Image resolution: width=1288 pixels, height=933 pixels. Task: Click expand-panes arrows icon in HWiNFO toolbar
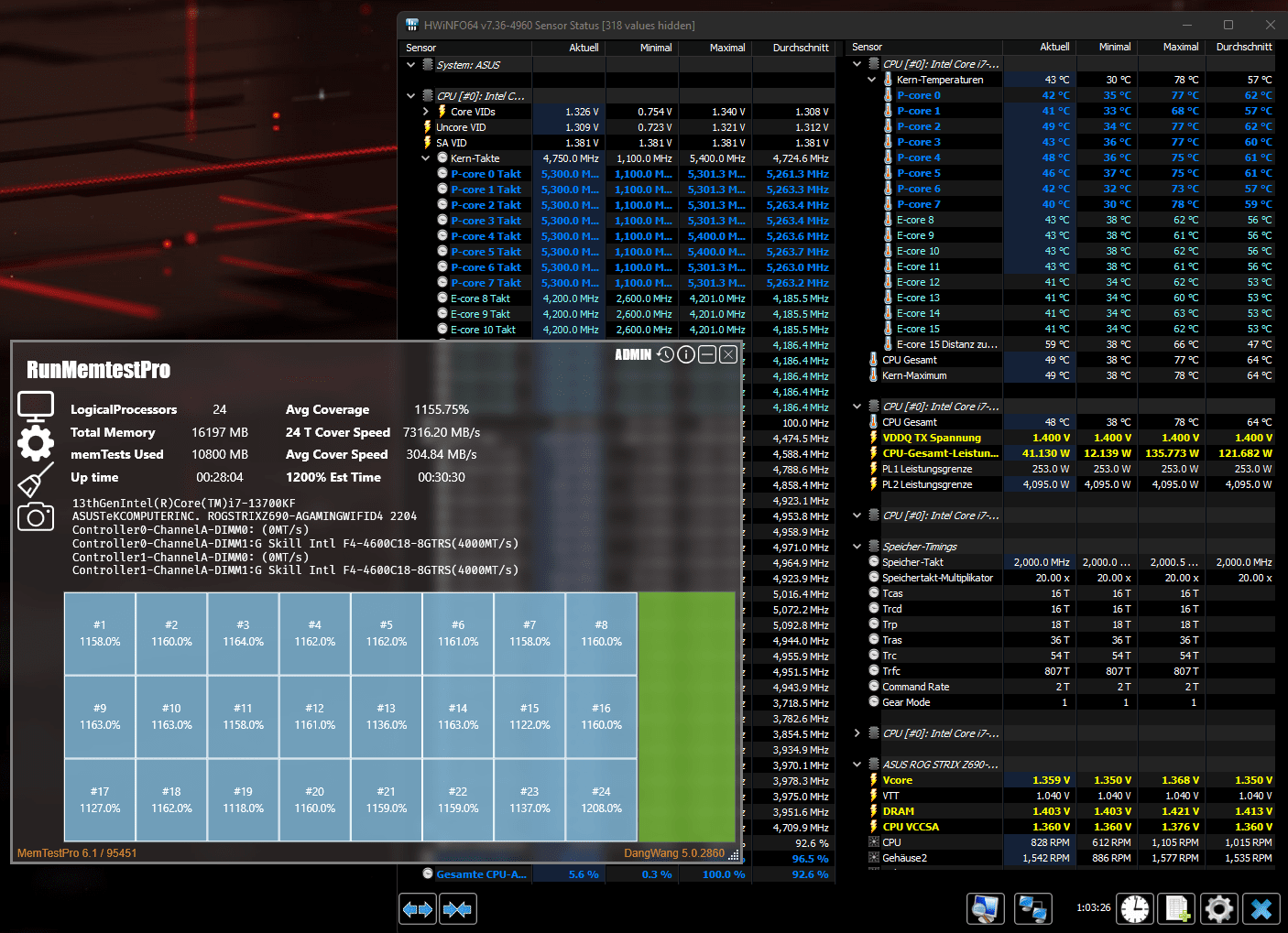418,909
